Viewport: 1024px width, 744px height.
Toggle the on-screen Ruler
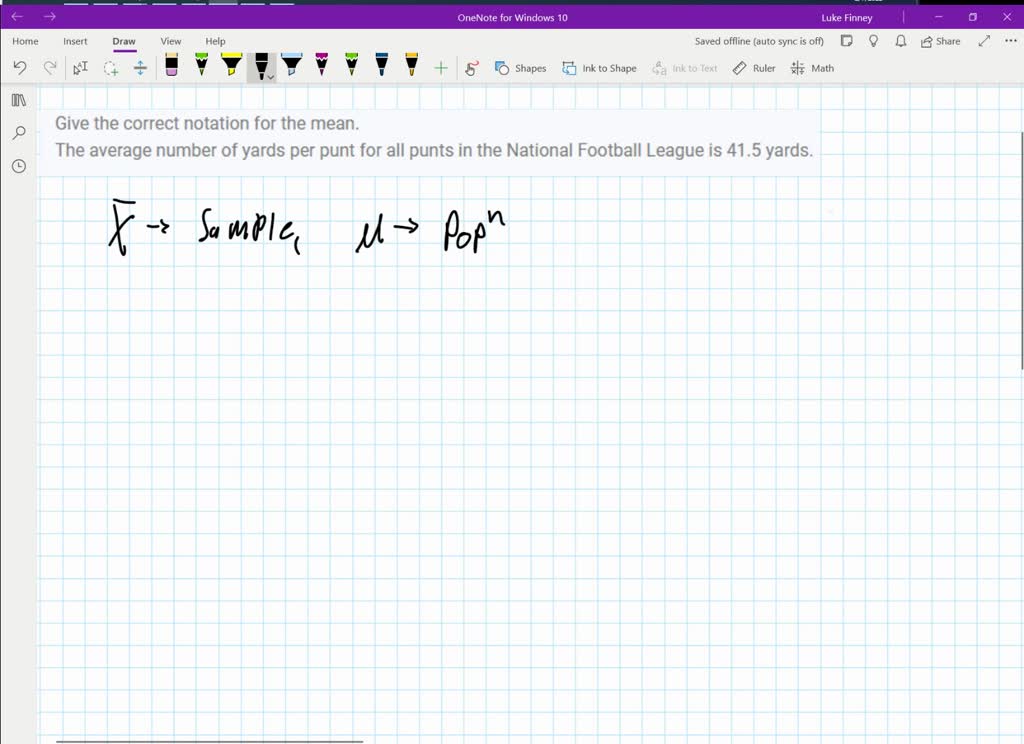click(x=753, y=68)
